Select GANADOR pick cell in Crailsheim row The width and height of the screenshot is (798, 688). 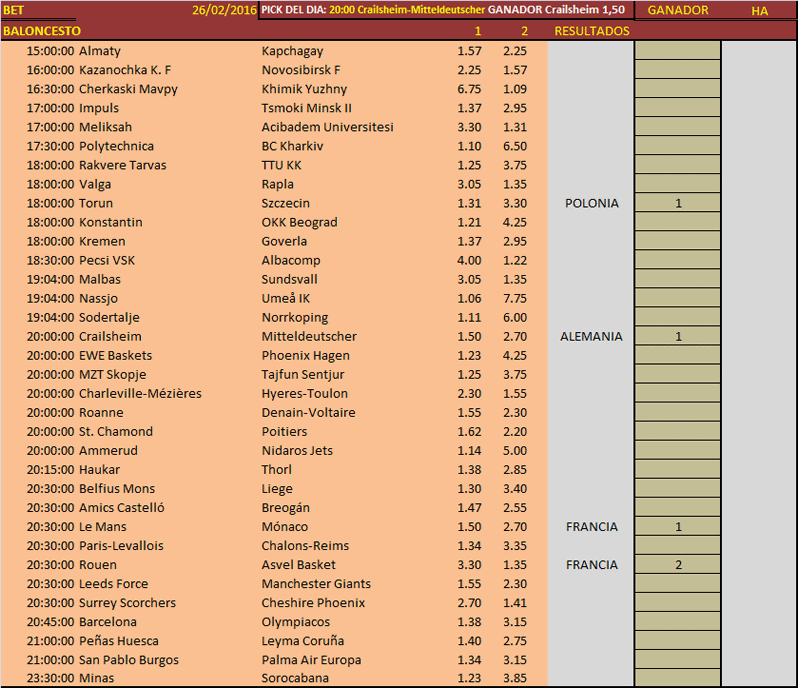pyautogui.click(x=678, y=336)
